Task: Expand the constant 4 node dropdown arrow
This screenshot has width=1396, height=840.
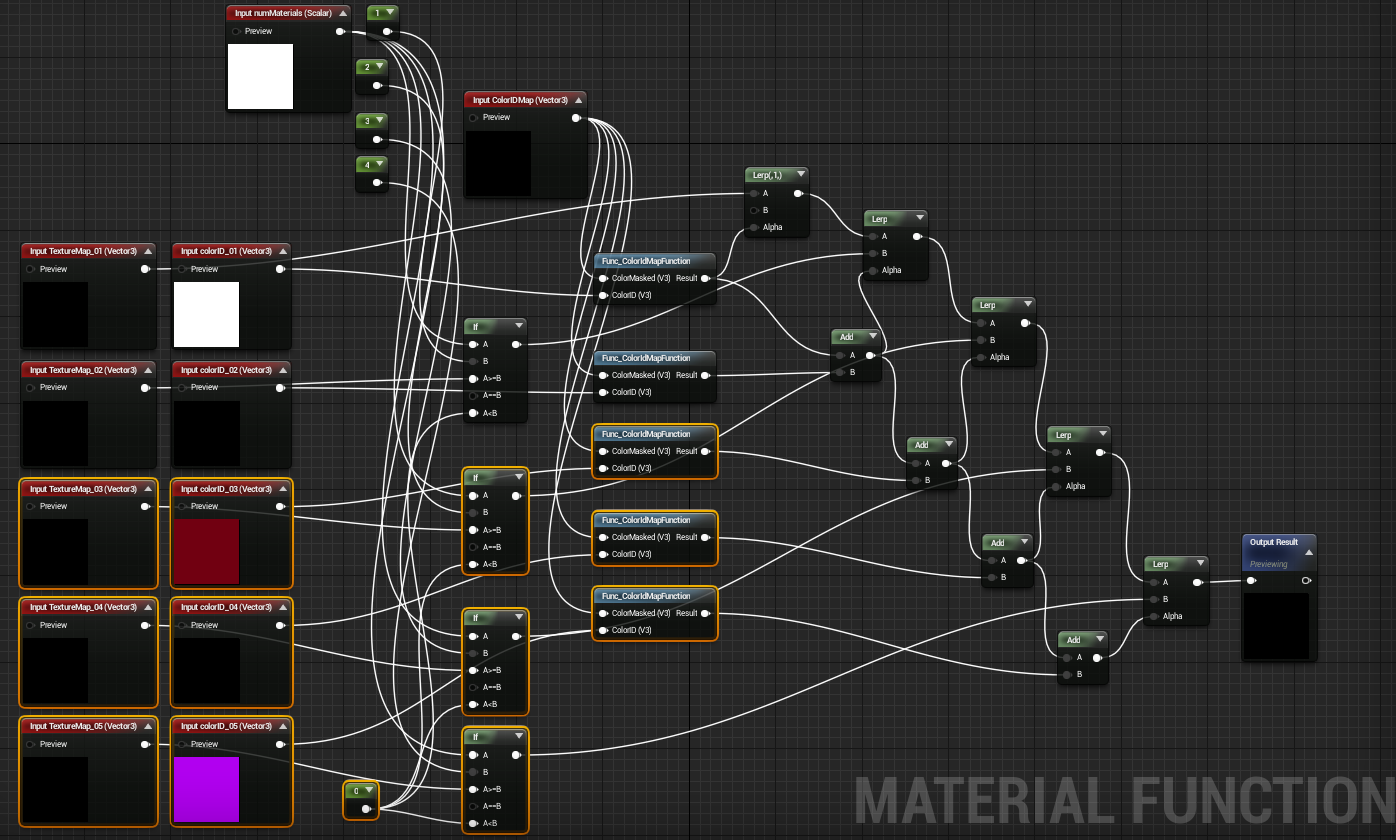Action: (381, 163)
